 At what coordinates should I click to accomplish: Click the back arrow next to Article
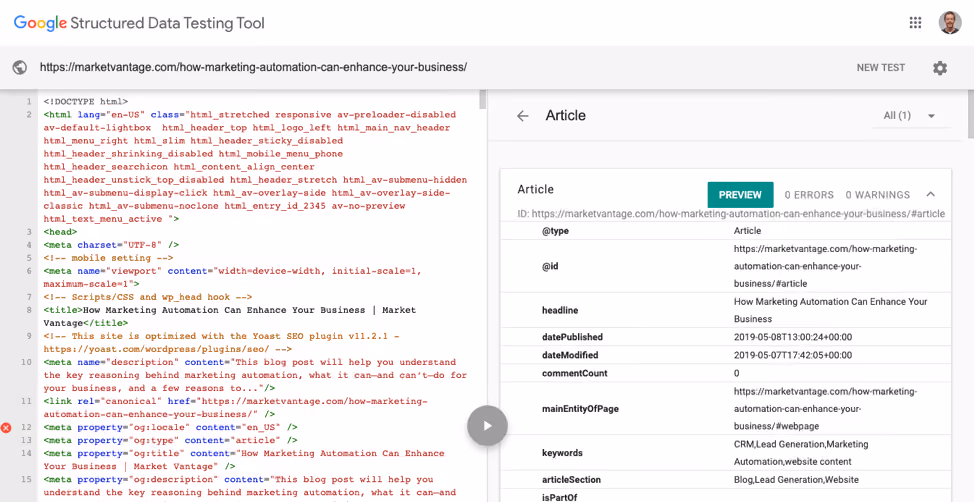[x=523, y=116]
